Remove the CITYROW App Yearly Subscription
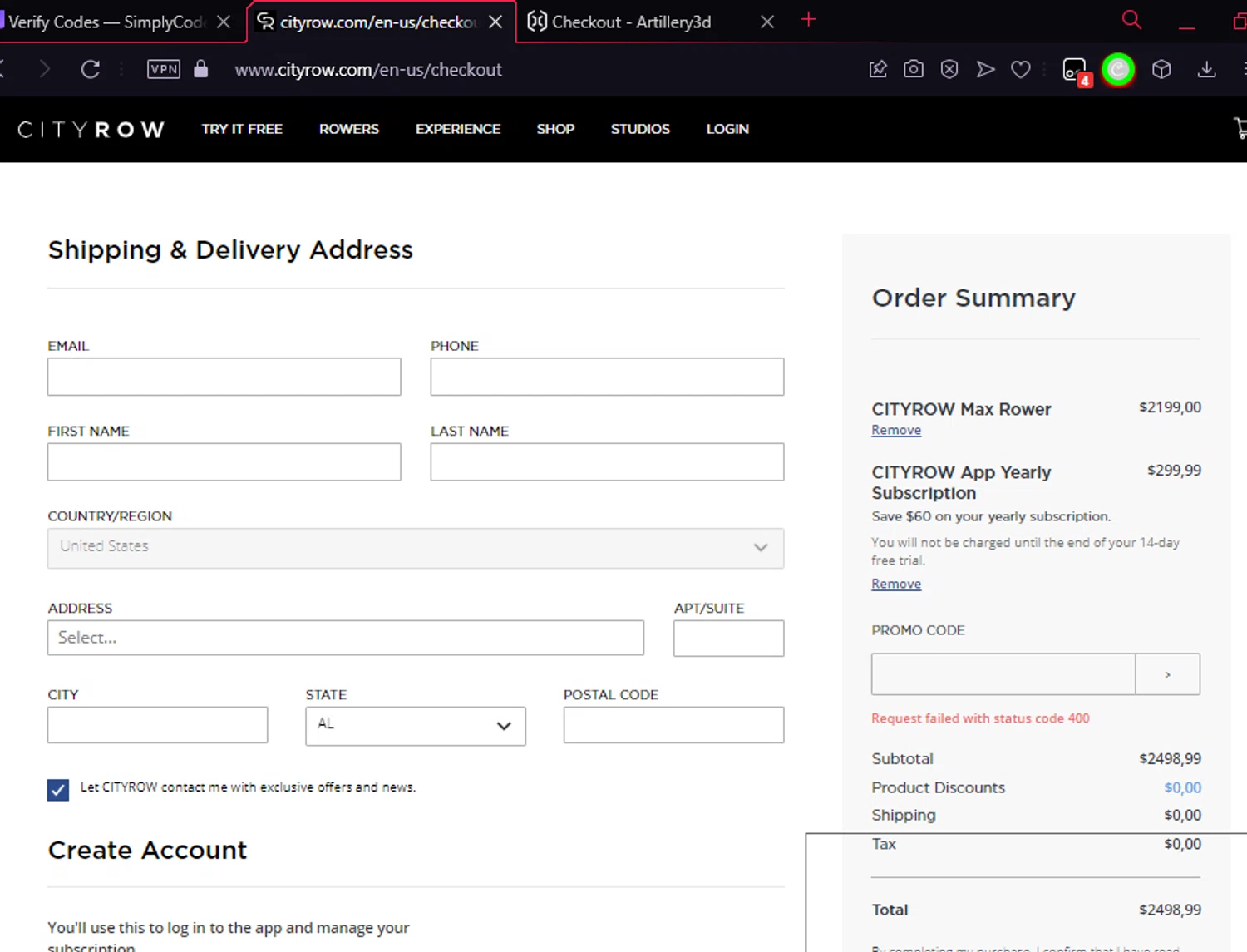Image resolution: width=1247 pixels, height=952 pixels. 896,584
